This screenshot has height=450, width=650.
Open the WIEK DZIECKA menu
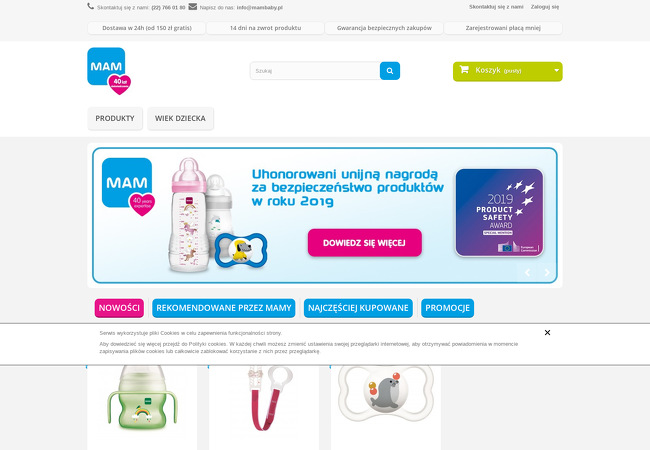[180, 119]
